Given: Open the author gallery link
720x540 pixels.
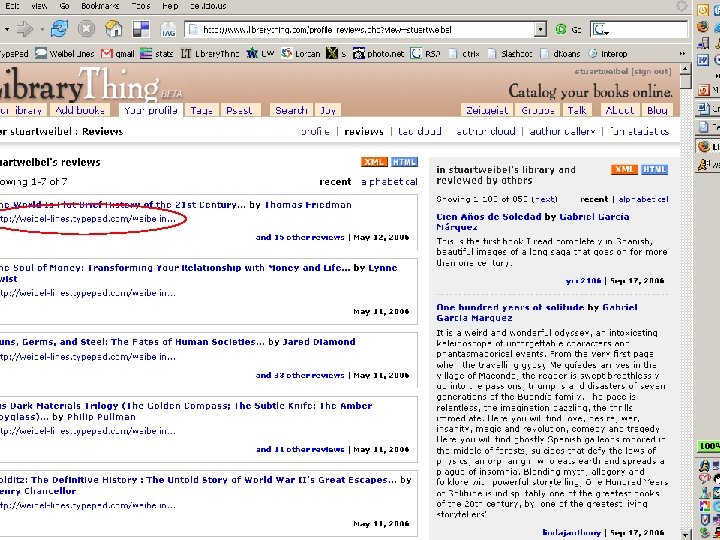Looking at the screenshot, I should tap(562, 131).
